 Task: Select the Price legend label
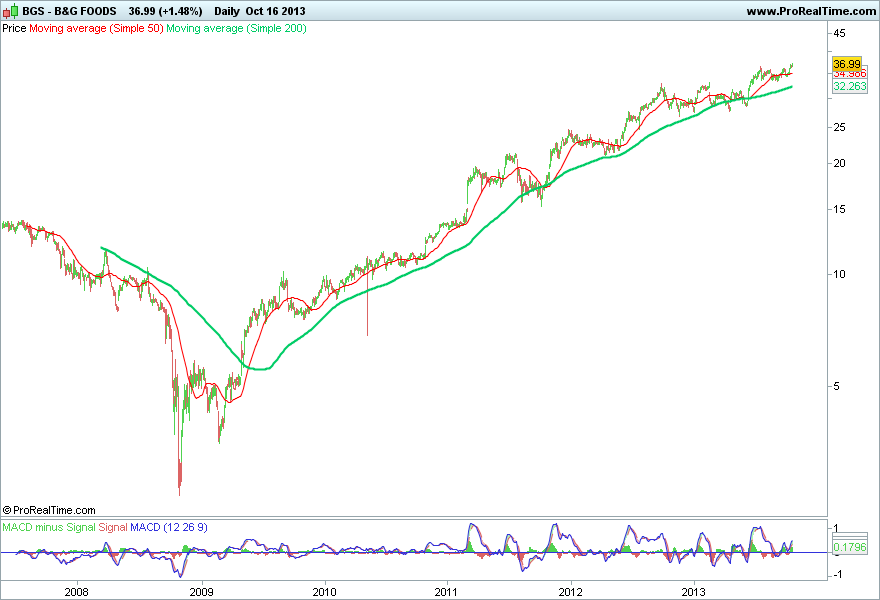14,28
